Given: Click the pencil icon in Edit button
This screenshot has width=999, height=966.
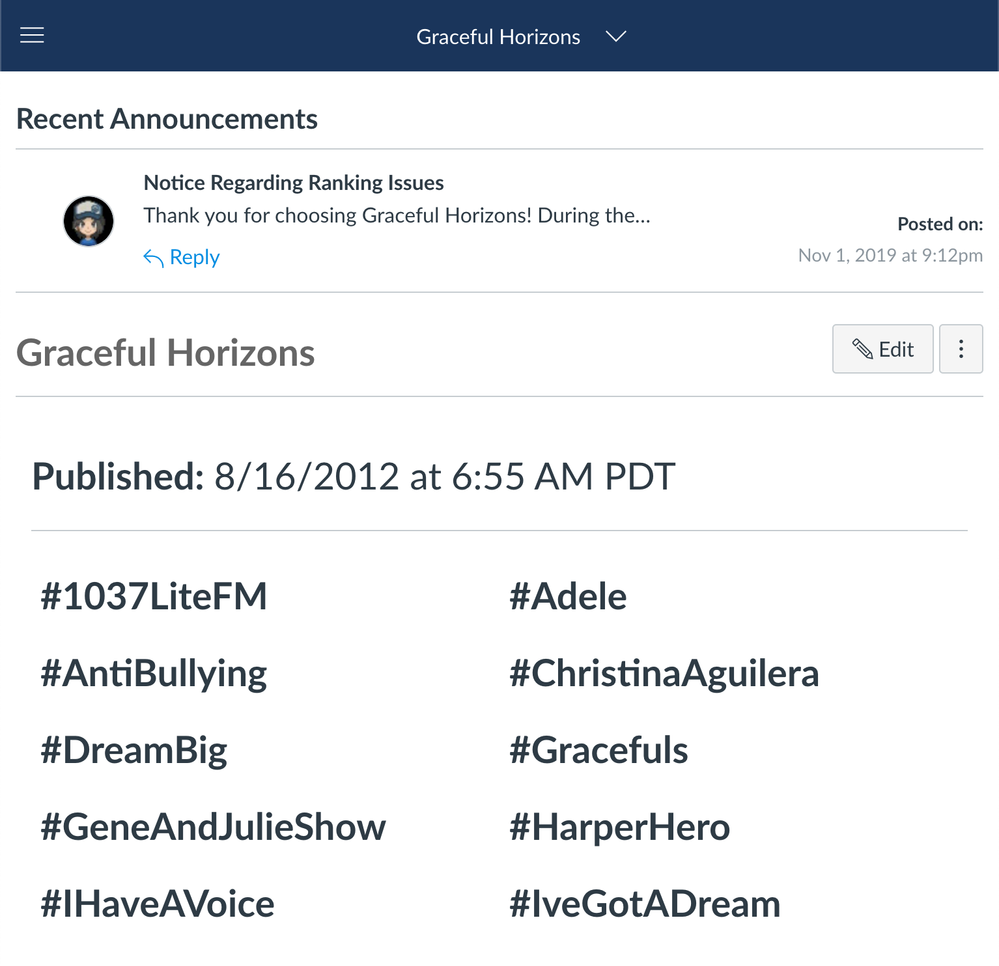Looking at the screenshot, I should [861, 349].
